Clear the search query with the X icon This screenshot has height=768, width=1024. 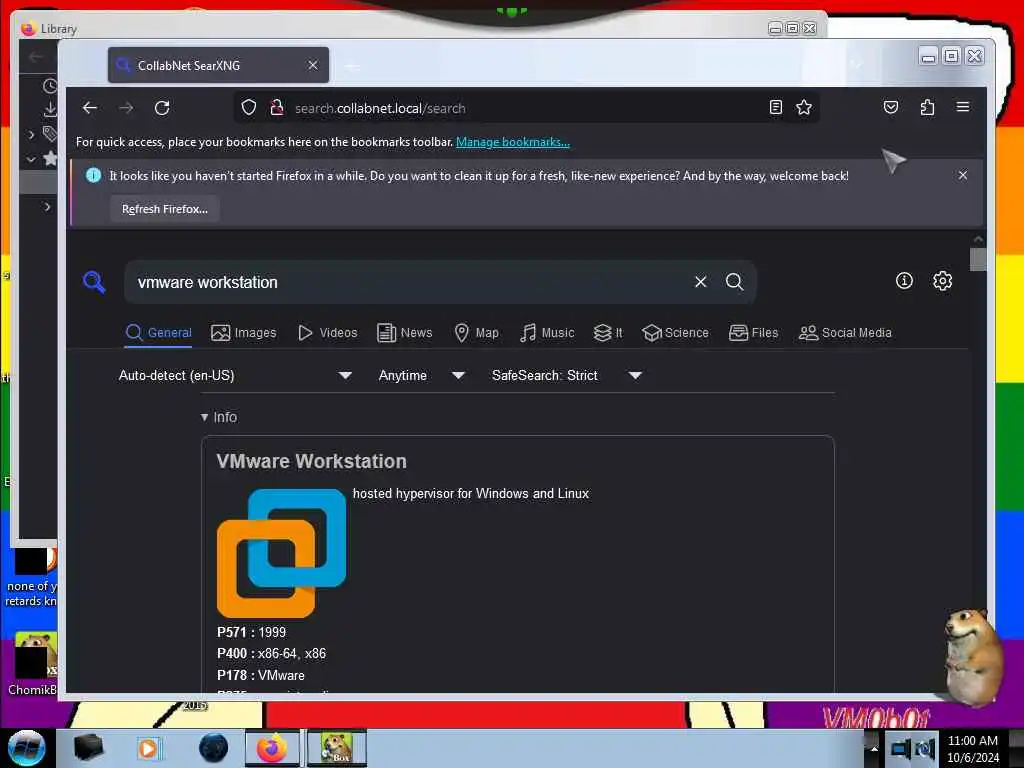(x=701, y=281)
